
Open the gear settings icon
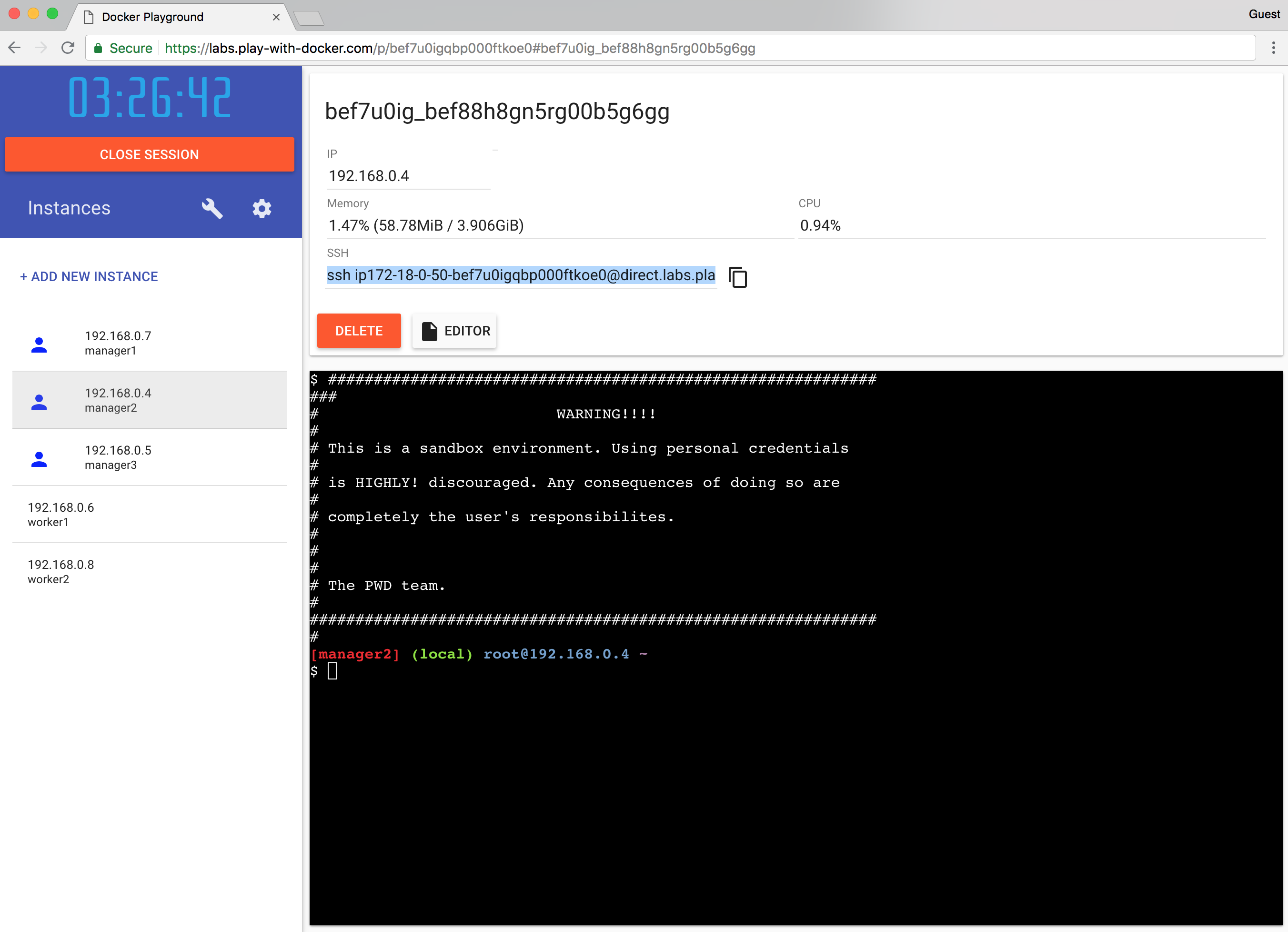(x=262, y=208)
